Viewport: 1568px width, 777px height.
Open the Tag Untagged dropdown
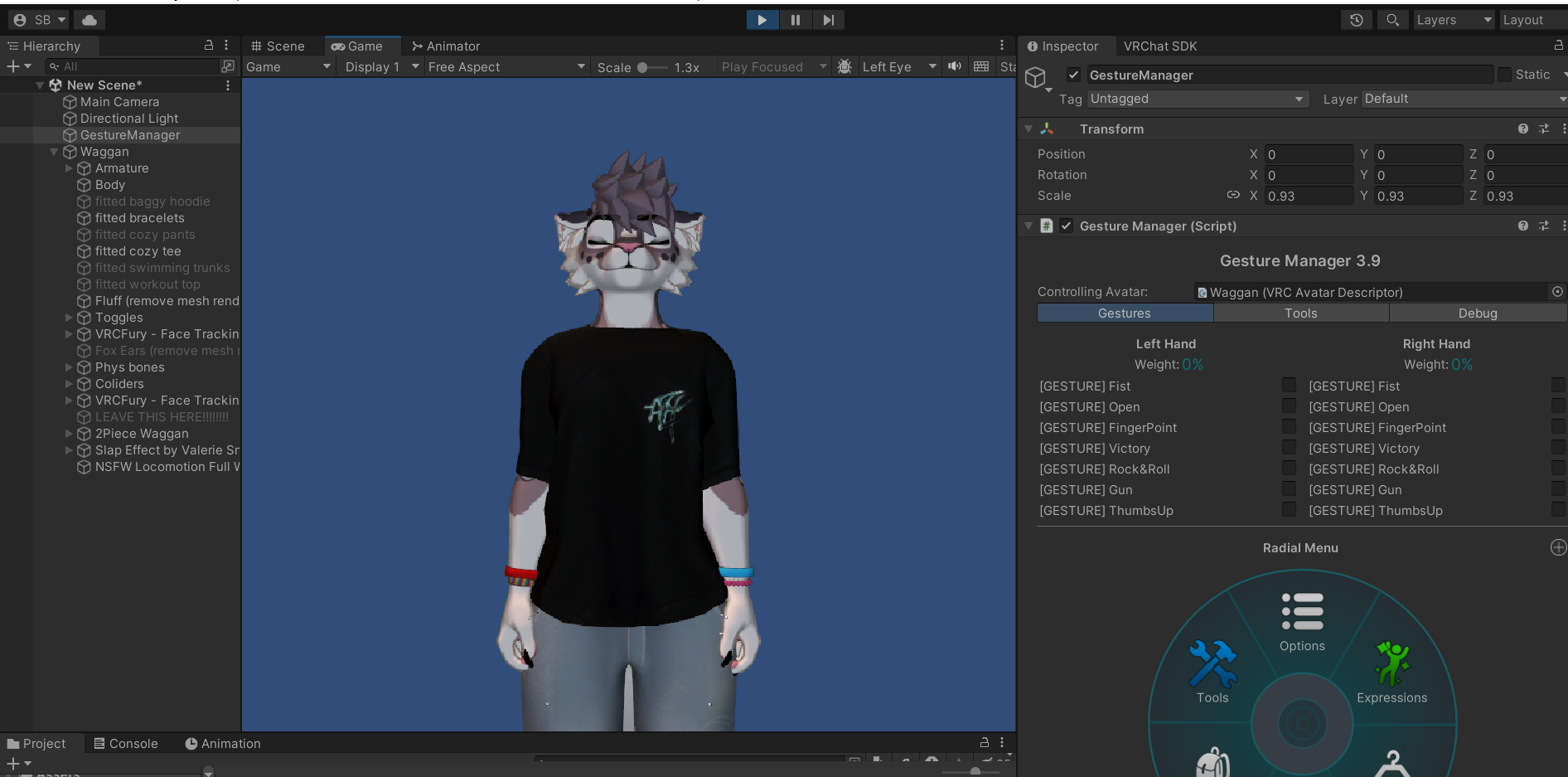[x=1198, y=99]
